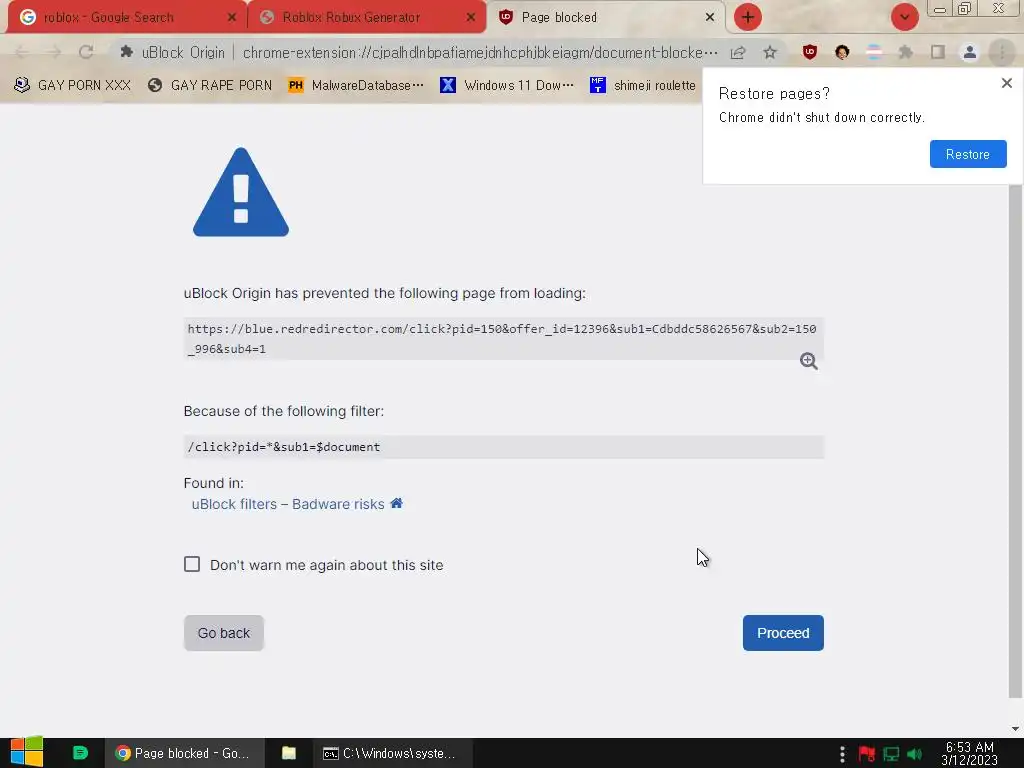Close the Page blocked tab

[710, 18]
